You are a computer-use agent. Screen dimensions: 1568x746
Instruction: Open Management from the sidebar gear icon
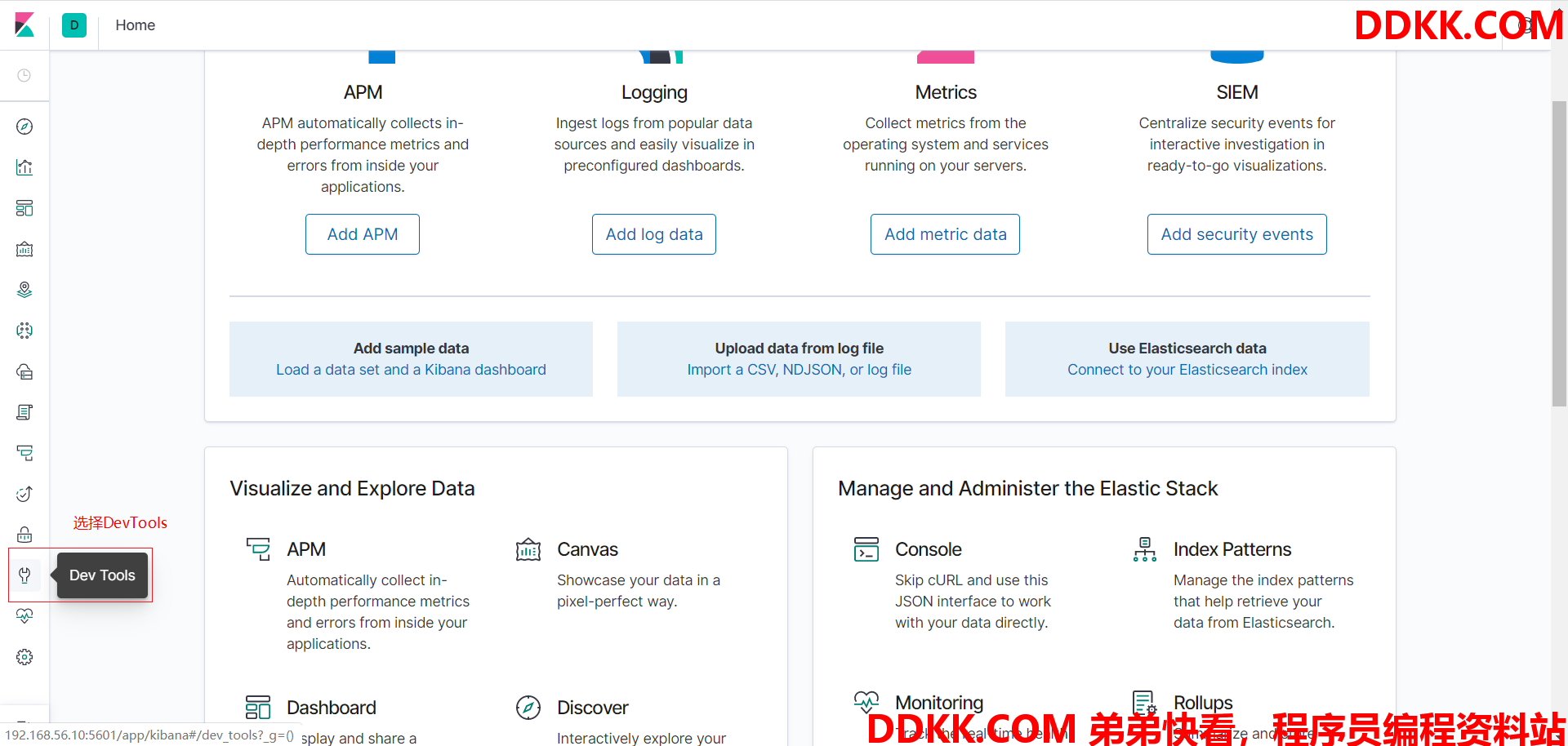pyautogui.click(x=24, y=657)
